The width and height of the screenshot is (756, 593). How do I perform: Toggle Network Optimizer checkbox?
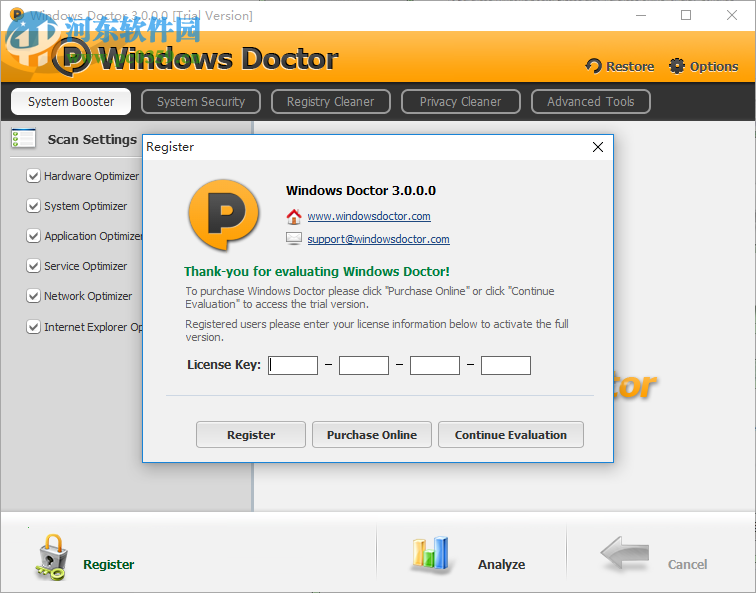coord(33,296)
